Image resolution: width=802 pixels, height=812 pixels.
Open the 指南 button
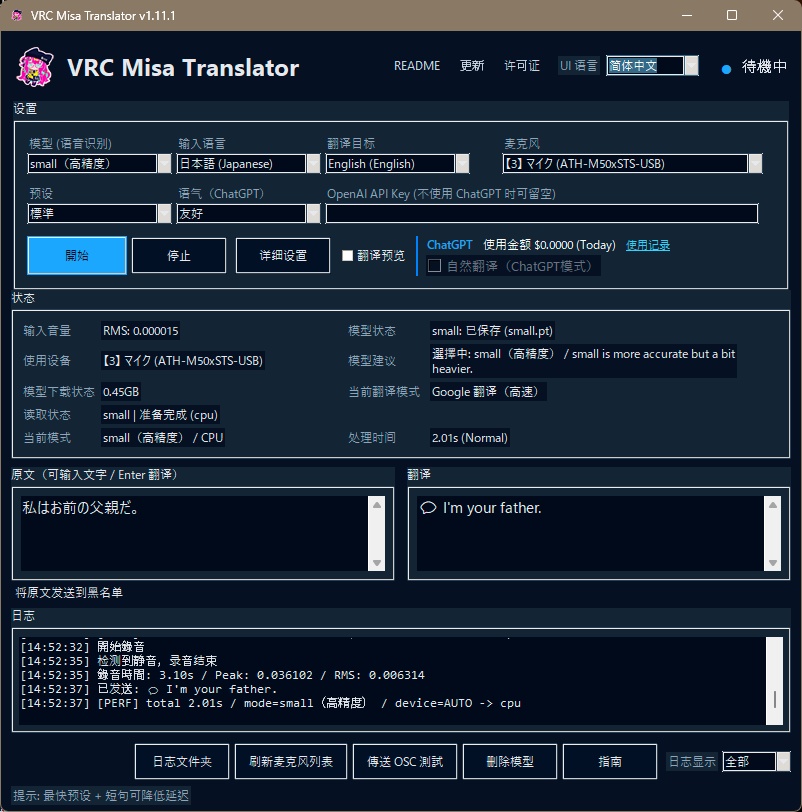(610, 761)
